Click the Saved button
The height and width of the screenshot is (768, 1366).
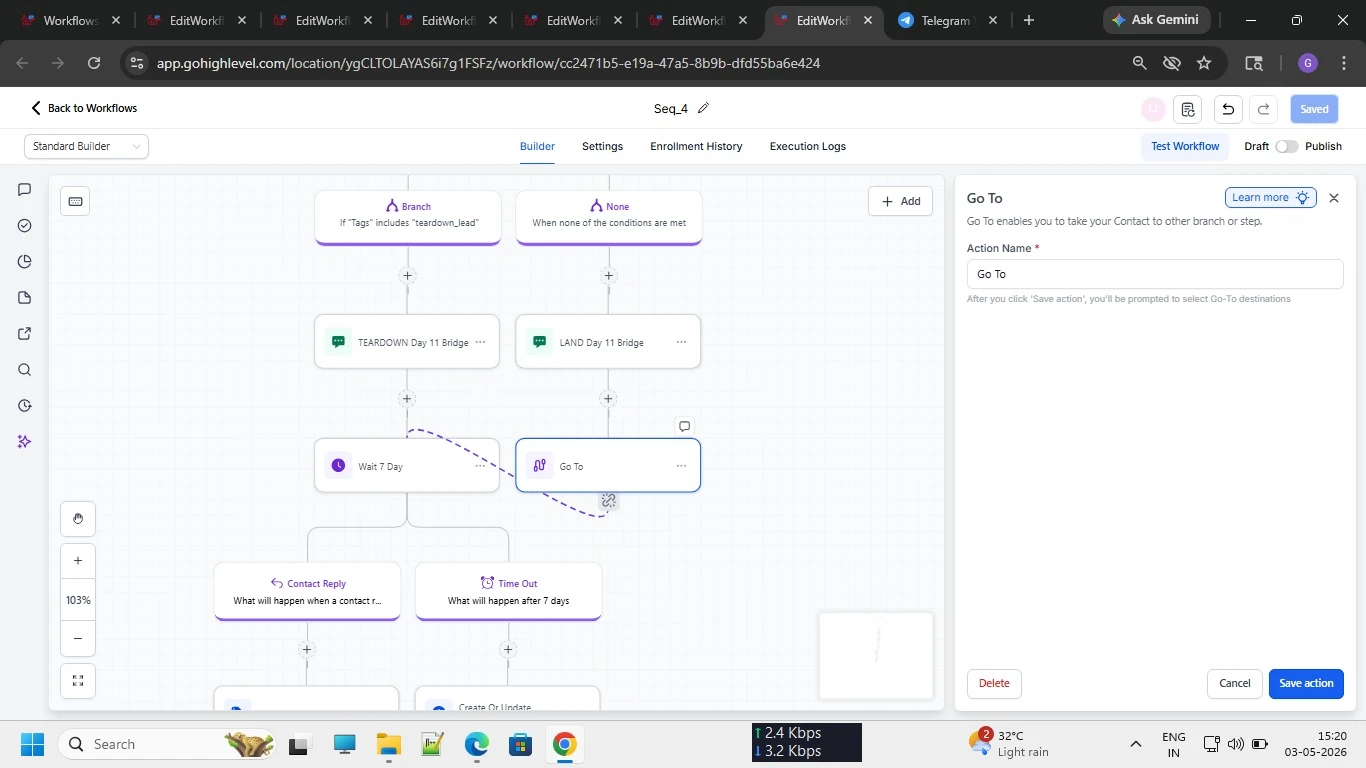pos(1314,109)
